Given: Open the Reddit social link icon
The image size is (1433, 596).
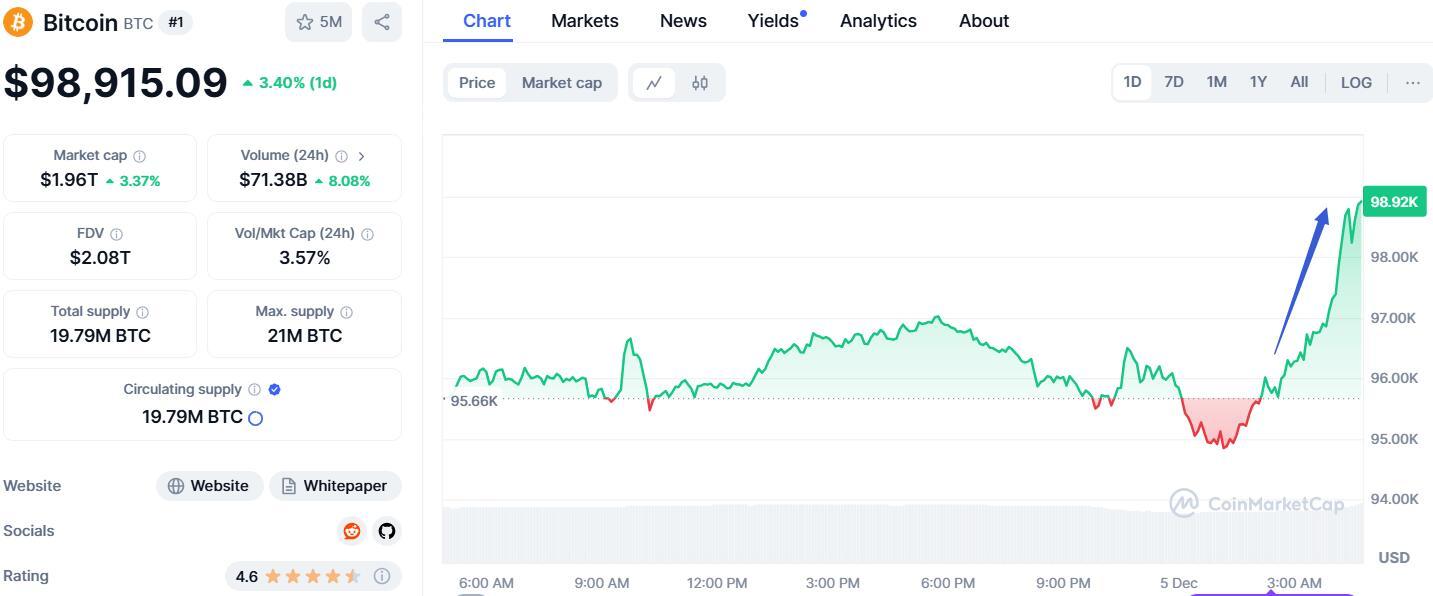Looking at the screenshot, I should coord(352,531).
